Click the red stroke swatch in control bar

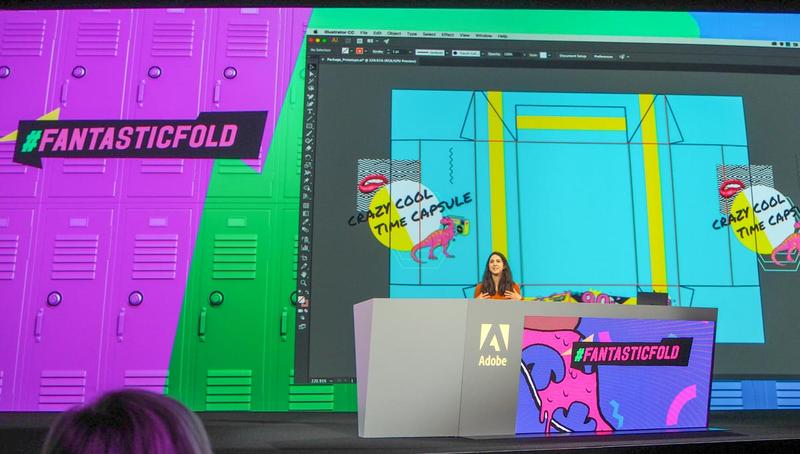(360, 51)
